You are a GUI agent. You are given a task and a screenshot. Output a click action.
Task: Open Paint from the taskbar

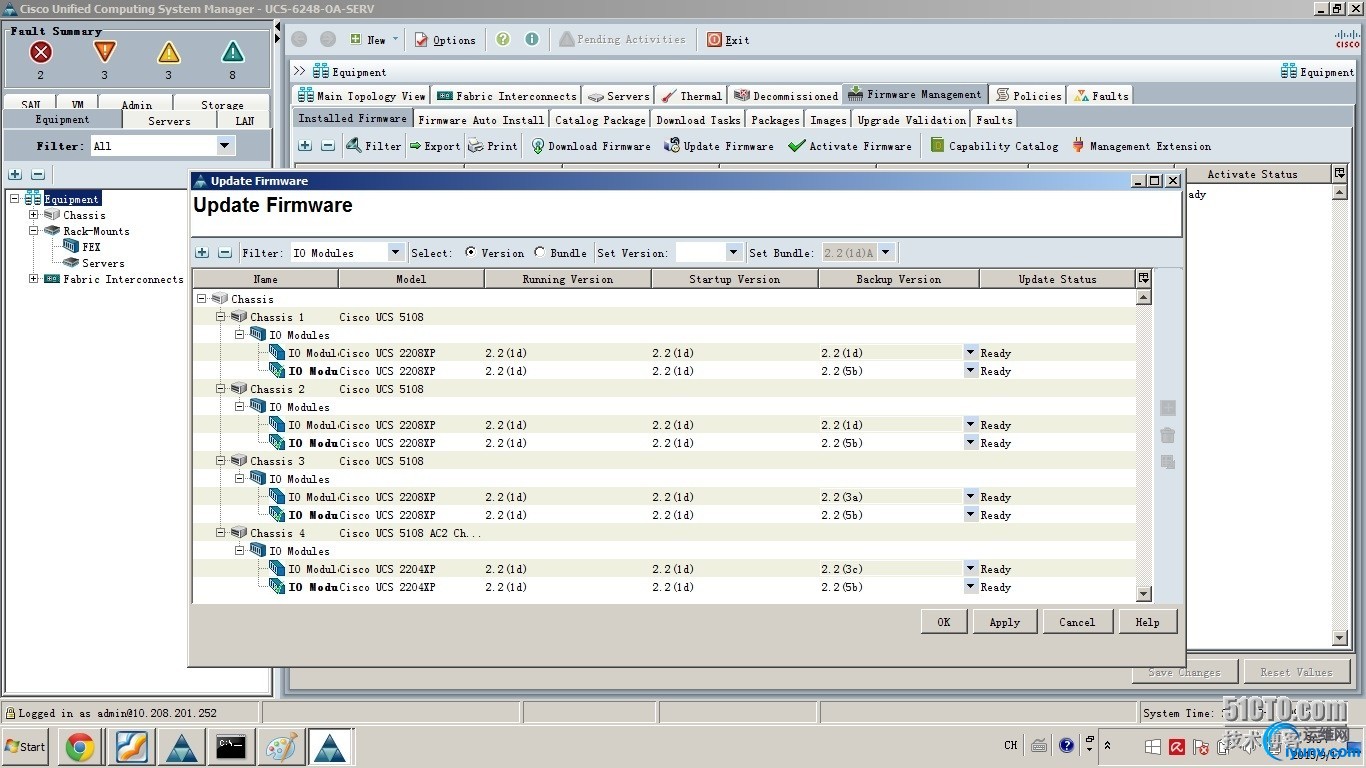click(x=281, y=746)
